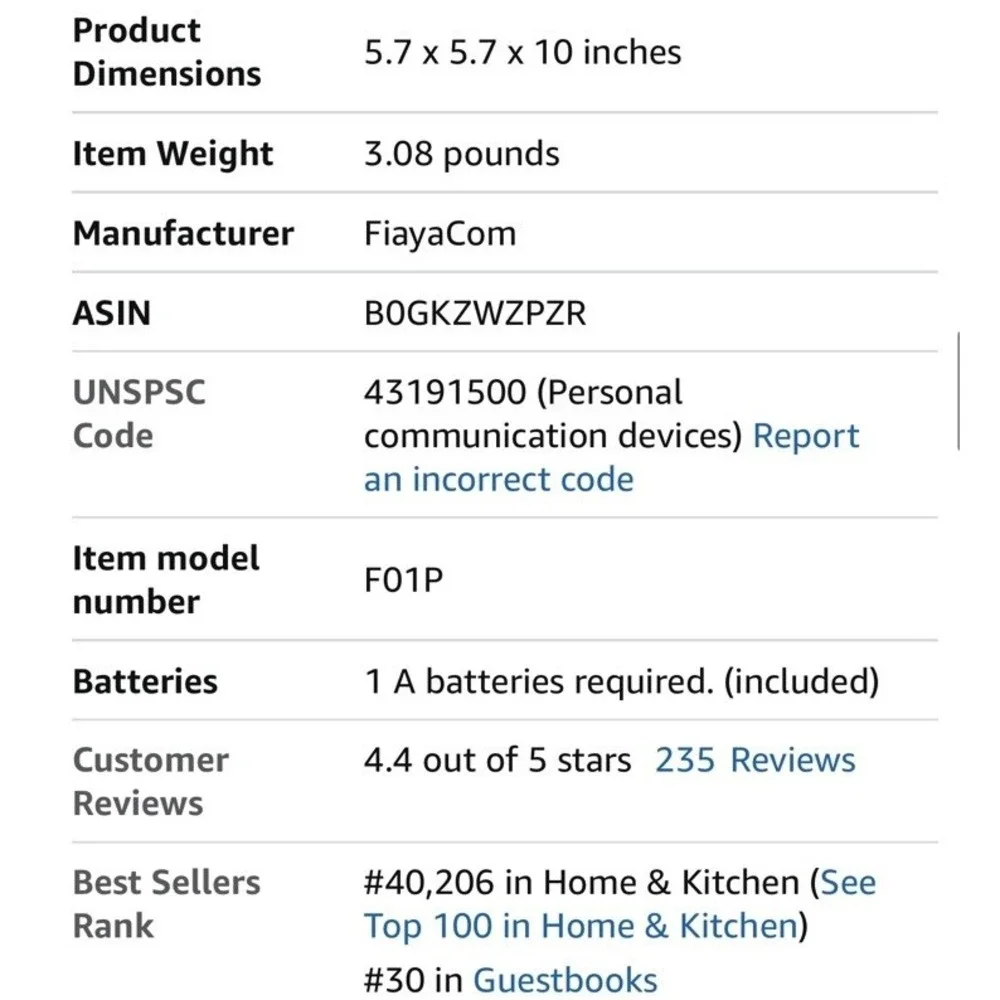Open the 235 Reviews link
Image resolution: width=1000 pixels, height=1000 pixels.
(755, 760)
